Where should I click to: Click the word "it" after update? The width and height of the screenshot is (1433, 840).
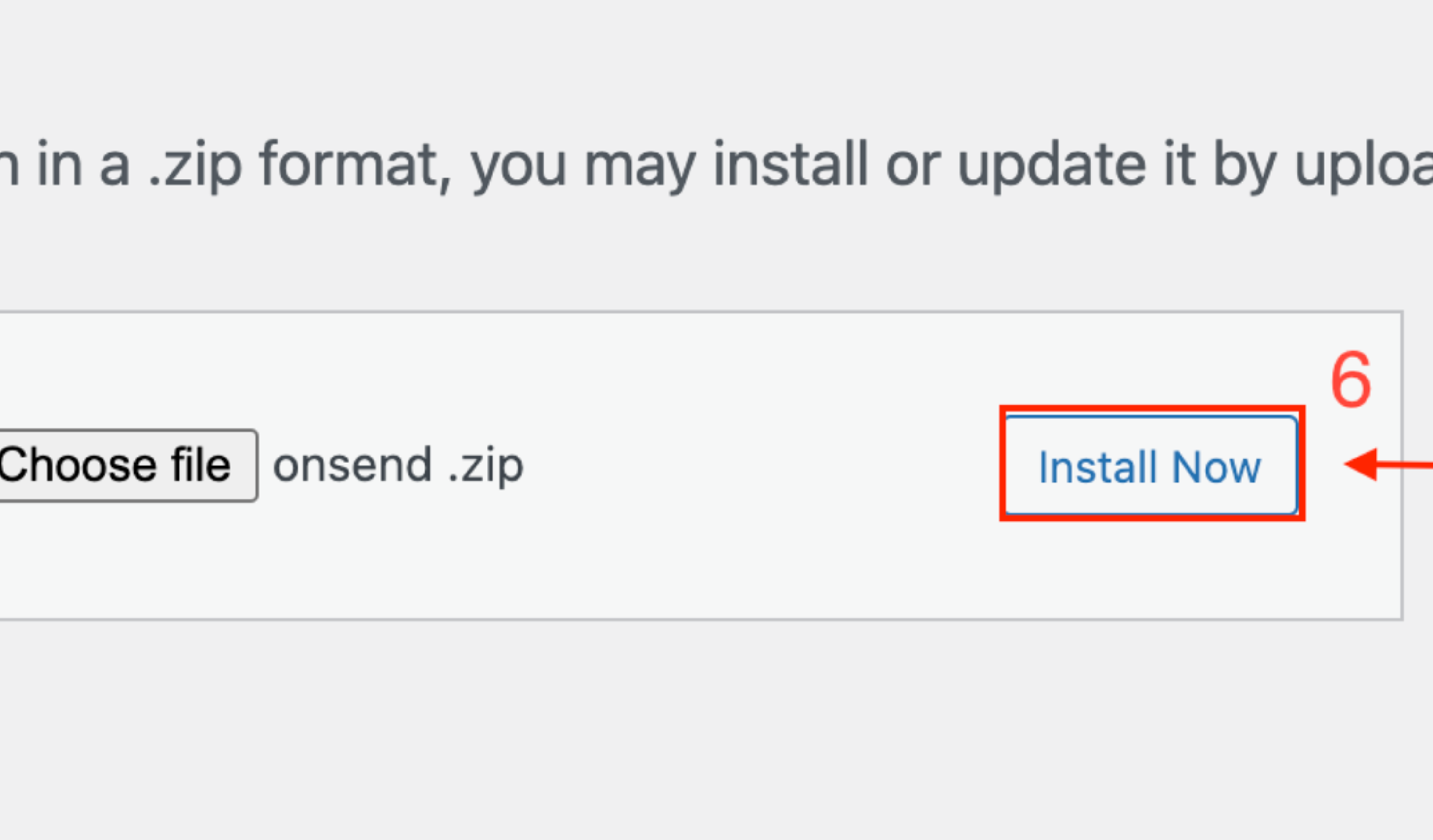pos(1179,165)
